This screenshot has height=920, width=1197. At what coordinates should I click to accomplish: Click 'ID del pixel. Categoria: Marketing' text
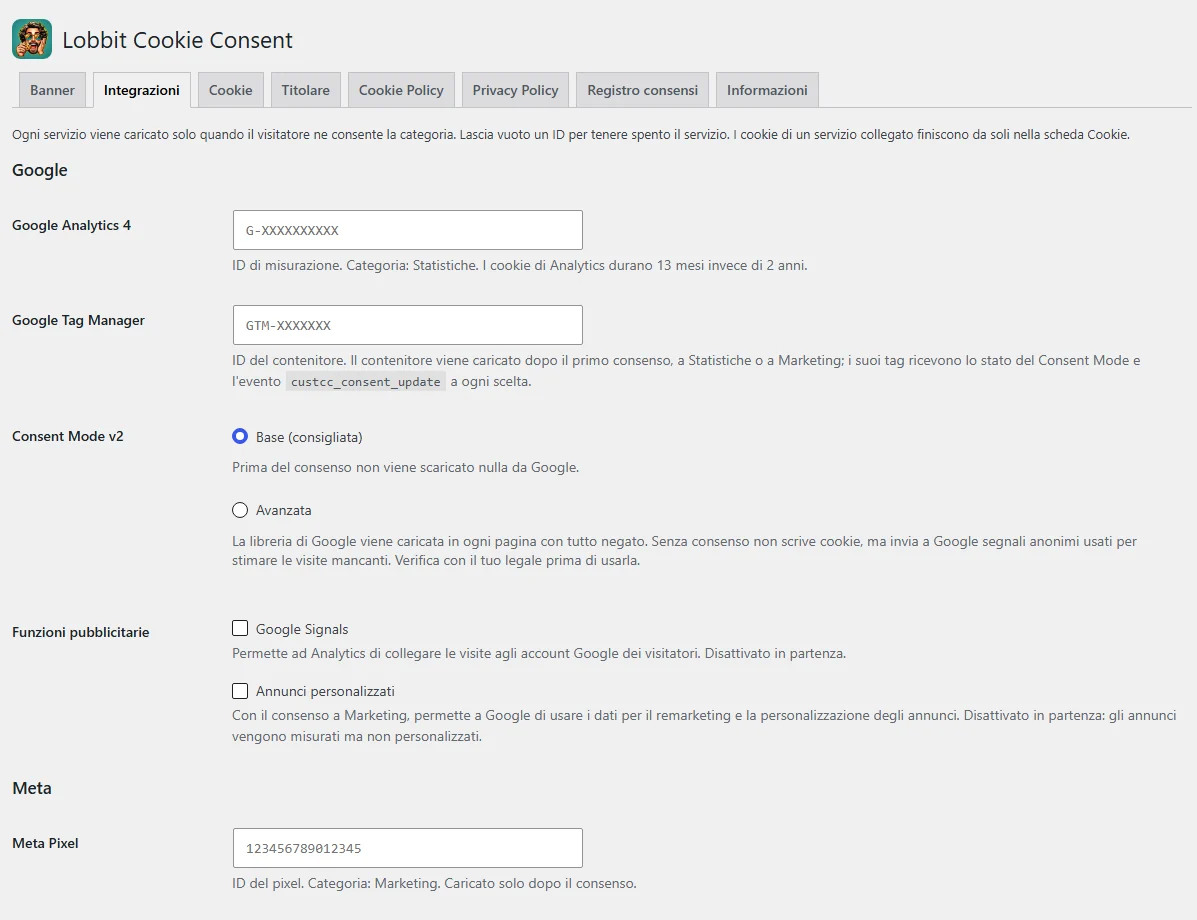coord(434,883)
